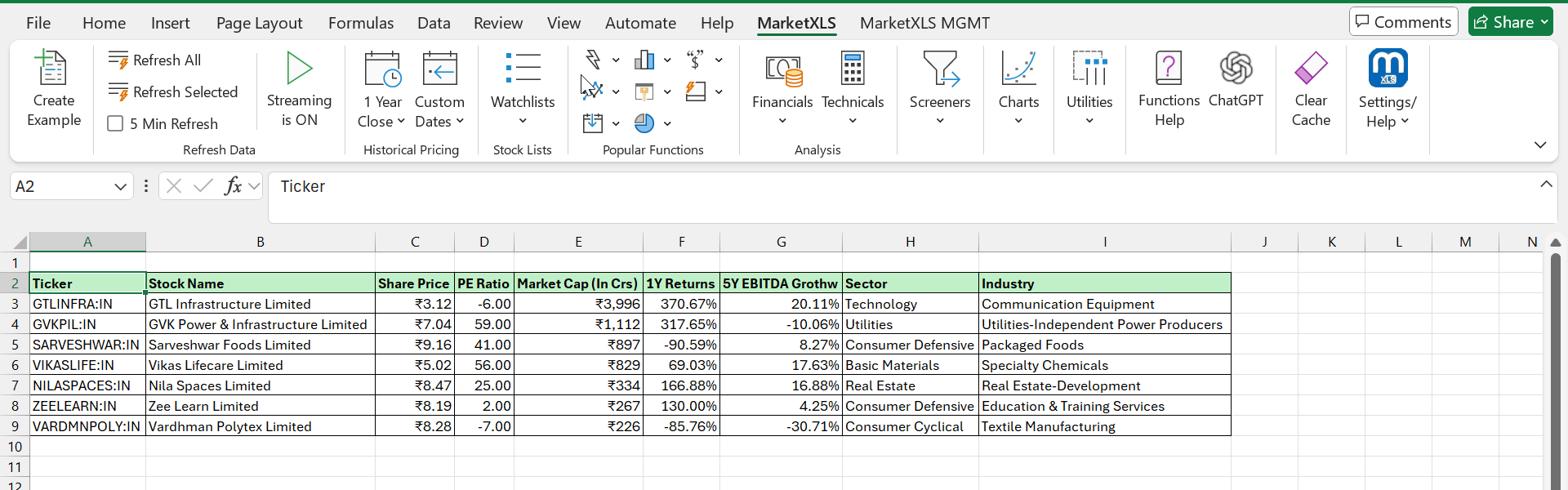Open the Technicals calculator menu
The height and width of the screenshot is (490, 1568).
(x=853, y=88)
